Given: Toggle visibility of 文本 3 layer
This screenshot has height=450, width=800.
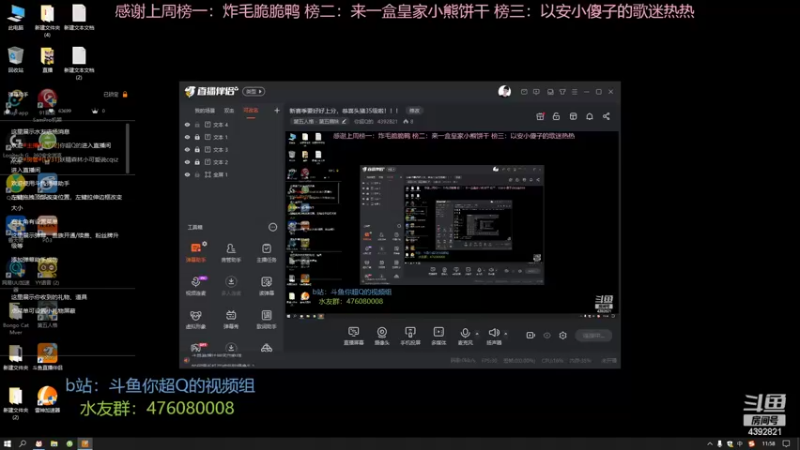Looking at the screenshot, I should pos(187,149).
